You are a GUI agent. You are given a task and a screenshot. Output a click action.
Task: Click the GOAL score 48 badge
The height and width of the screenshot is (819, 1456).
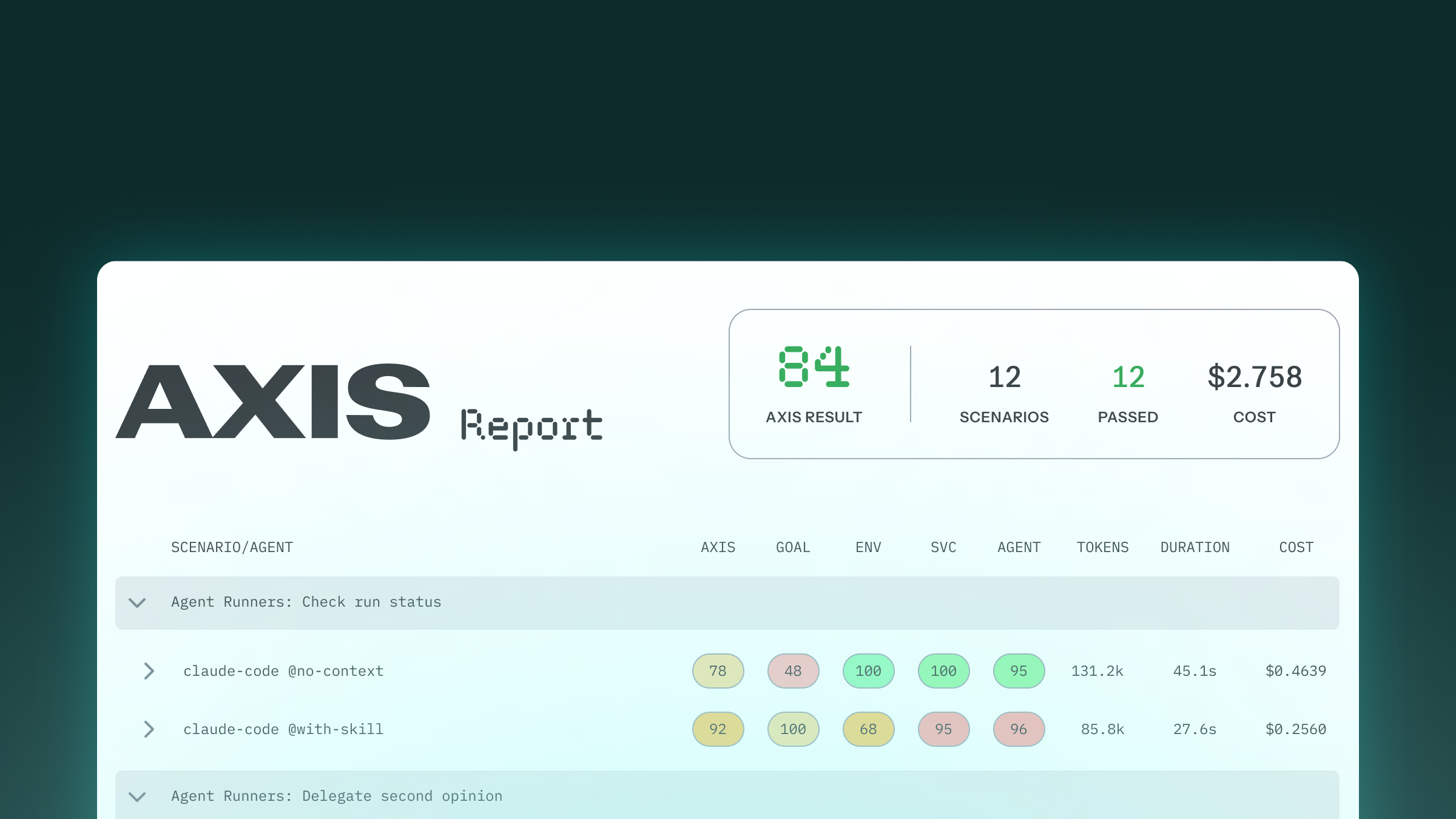tap(794, 671)
